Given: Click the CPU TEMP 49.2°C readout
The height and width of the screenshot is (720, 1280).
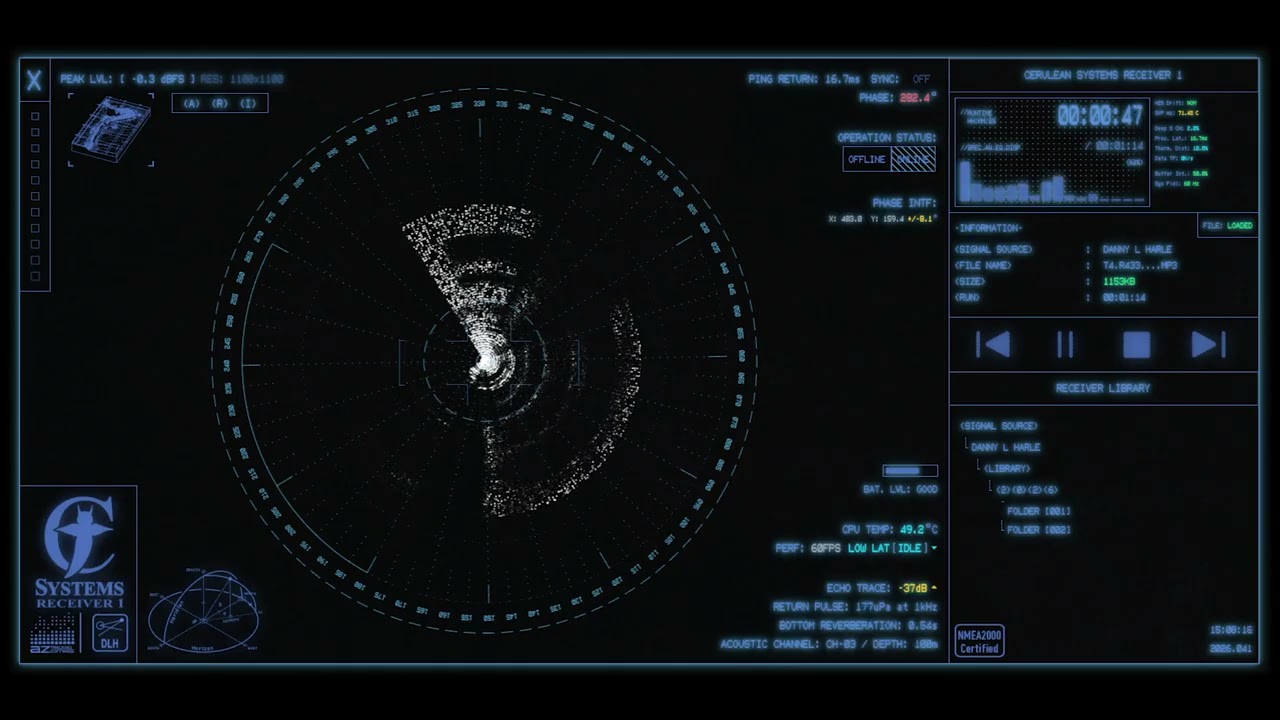Looking at the screenshot, I should [x=890, y=529].
